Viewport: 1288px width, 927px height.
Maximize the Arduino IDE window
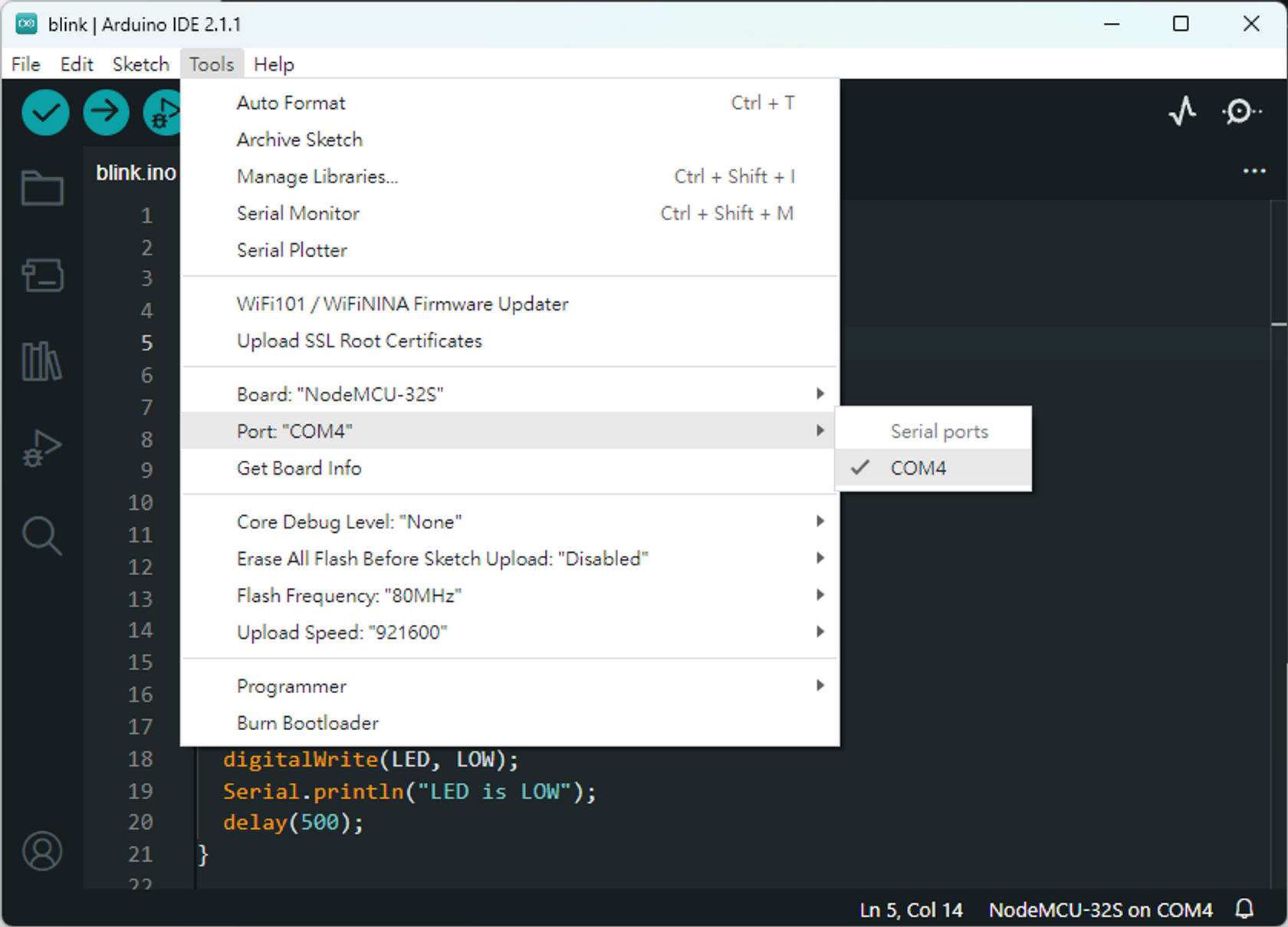point(1181,24)
